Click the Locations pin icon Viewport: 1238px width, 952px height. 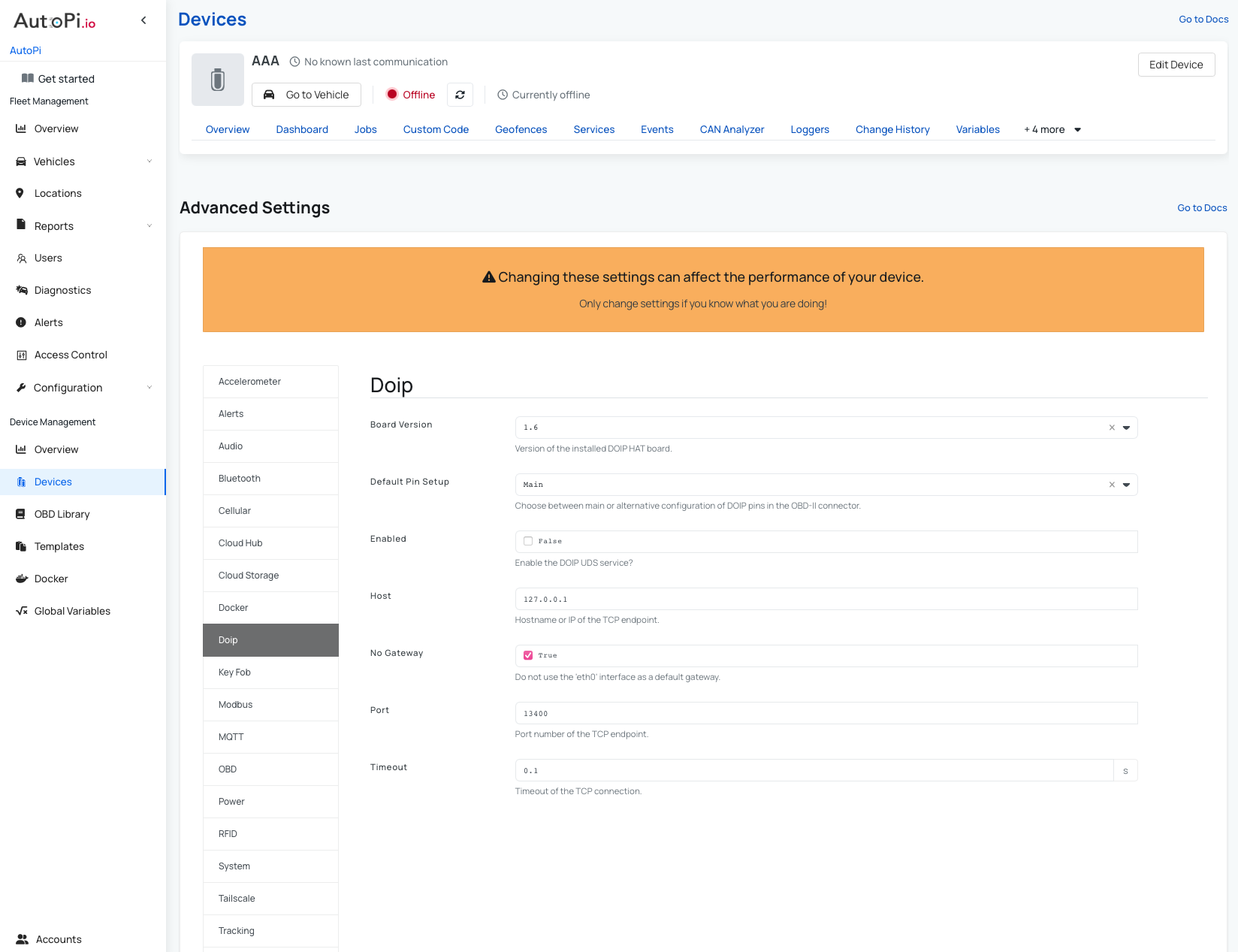click(x=20, y=193)
